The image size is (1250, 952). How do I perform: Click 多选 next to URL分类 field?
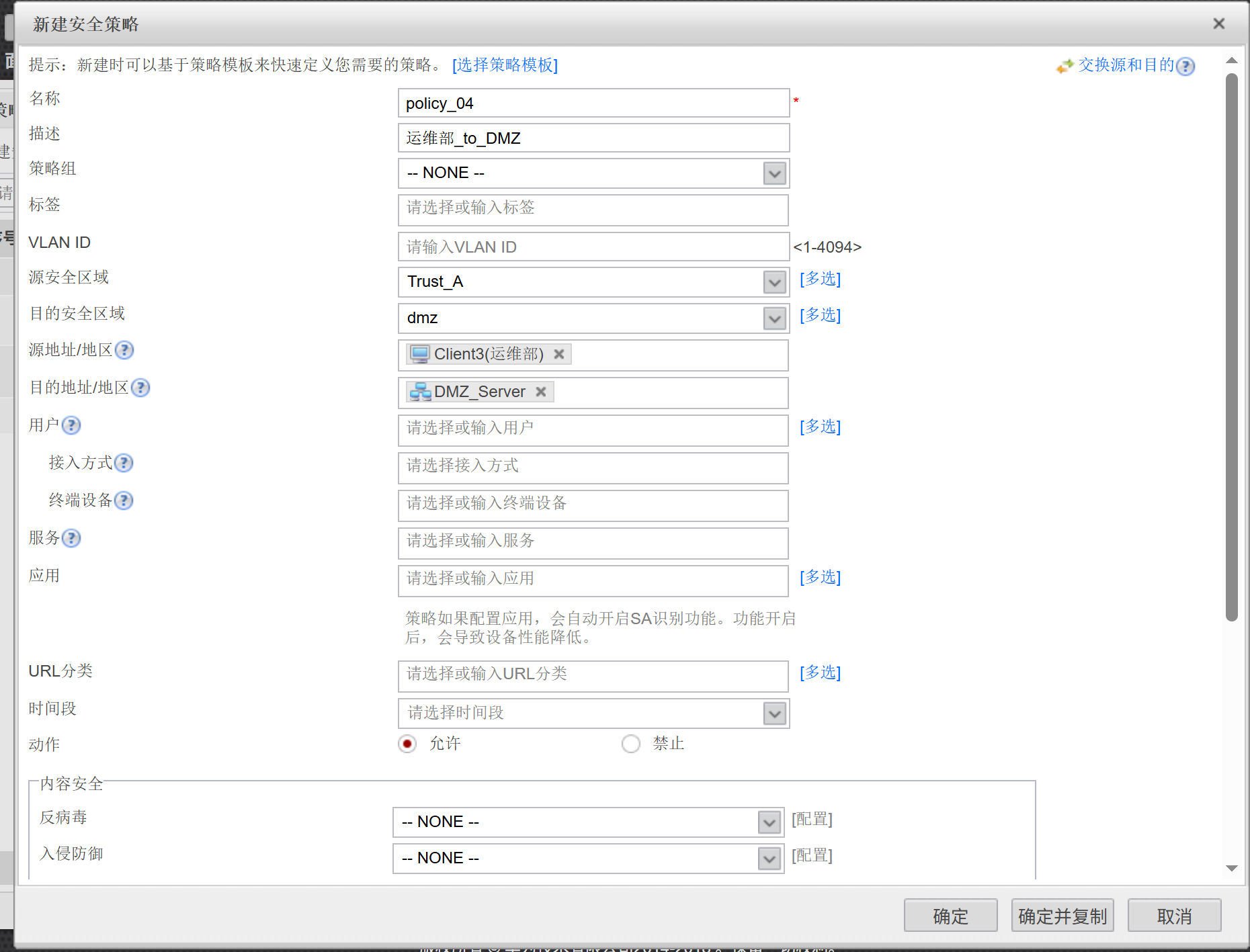(820, 673)
